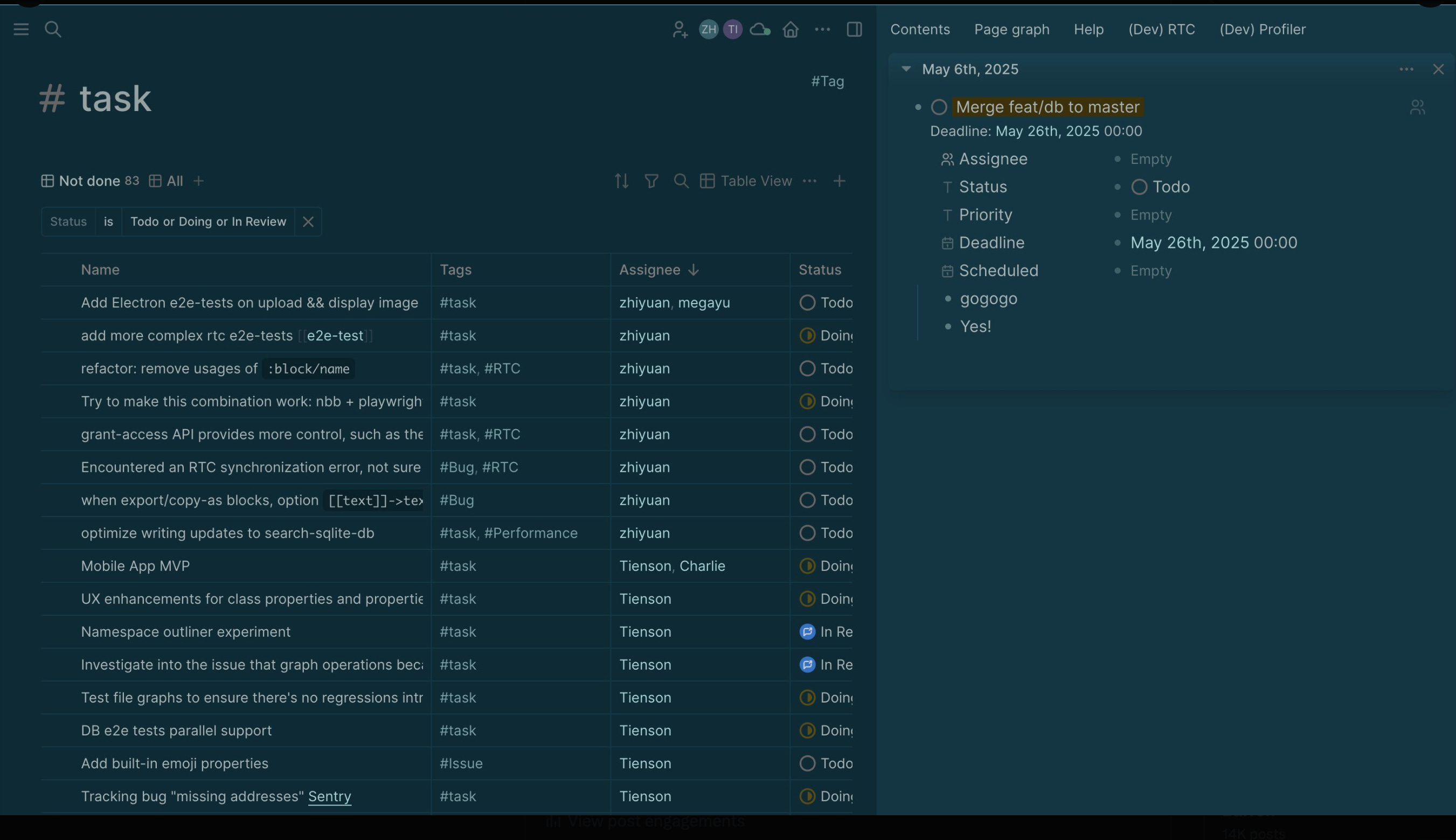The height and width of the screenshot is (840, 1456).
Task: Click the invite collaborator person-plus icon
Action: (x=680, y=30)
